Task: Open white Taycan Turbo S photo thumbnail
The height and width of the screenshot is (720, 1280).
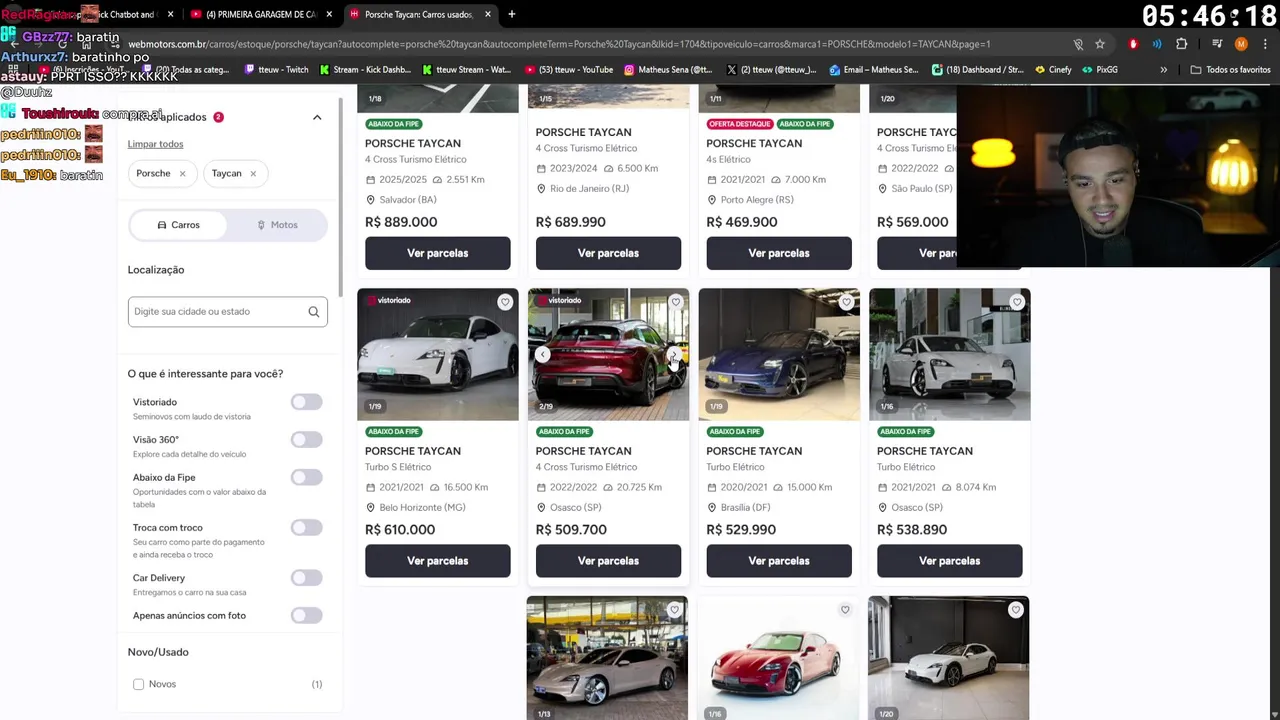Action: (438, 354)
